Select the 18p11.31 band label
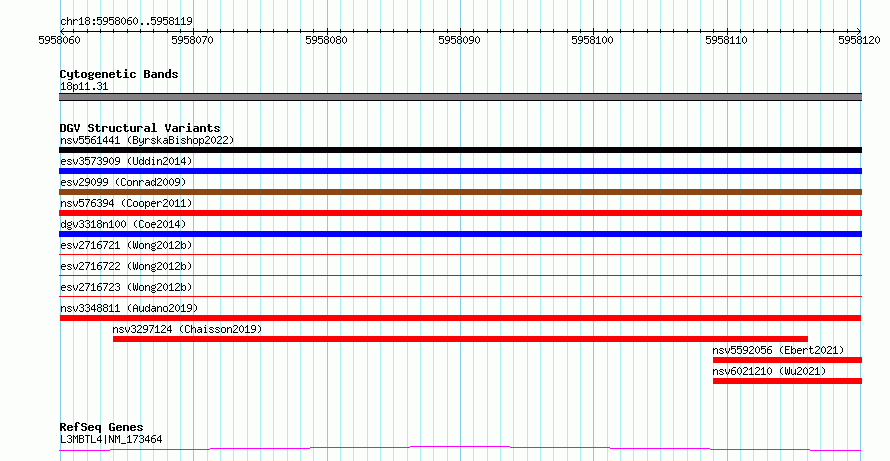Screen dimensions: 890x461 click(84, 87)
